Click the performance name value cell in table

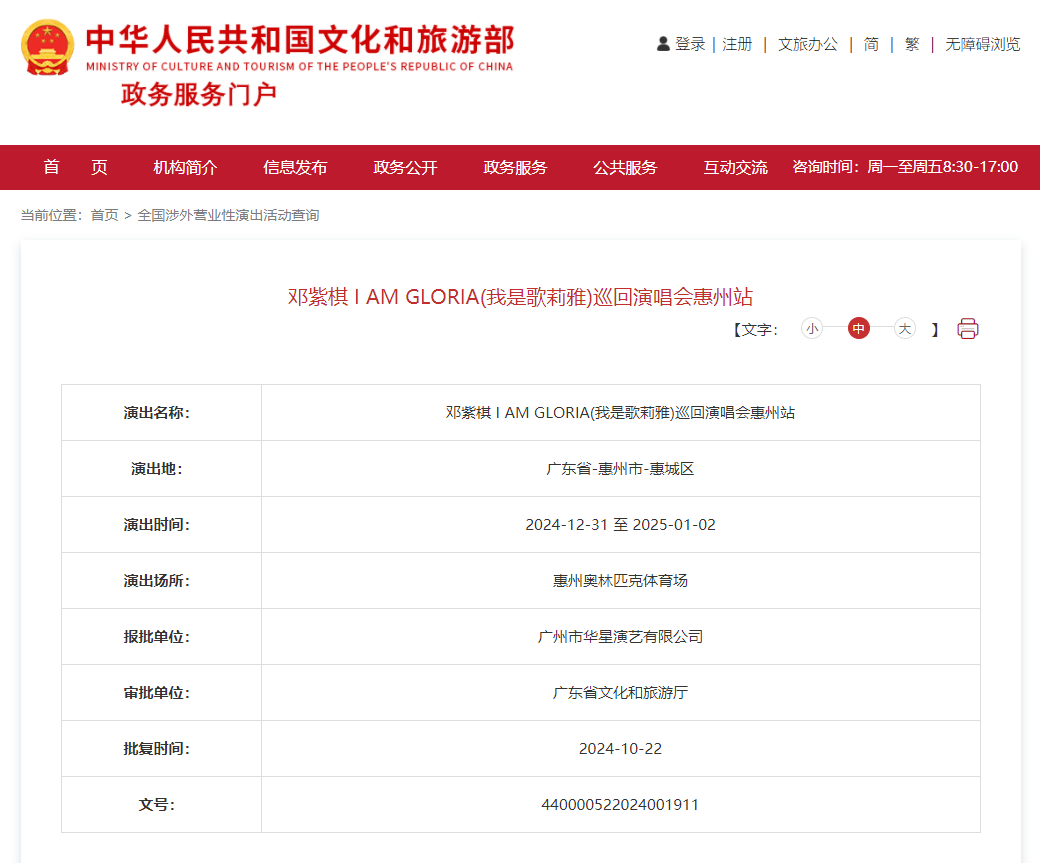tap(620, 413)
